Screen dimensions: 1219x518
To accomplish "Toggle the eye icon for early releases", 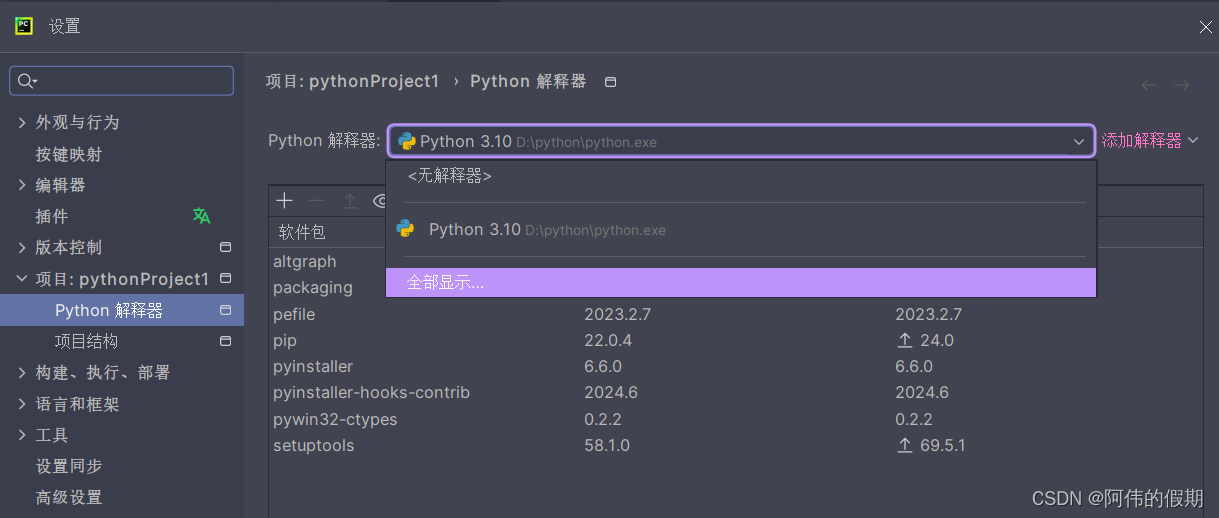I will (x=379, y=201).
